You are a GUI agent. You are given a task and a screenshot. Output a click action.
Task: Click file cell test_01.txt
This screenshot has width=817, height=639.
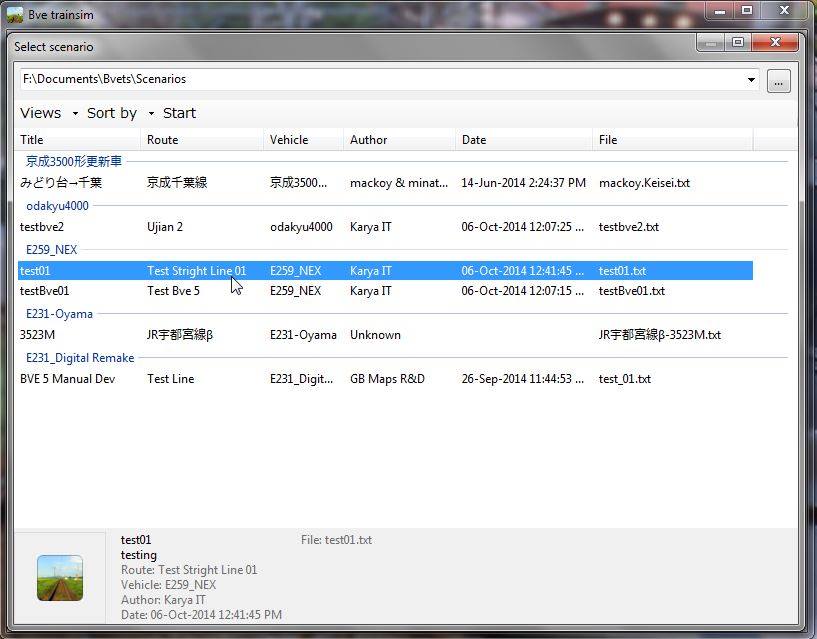click(x=625, y=379)
